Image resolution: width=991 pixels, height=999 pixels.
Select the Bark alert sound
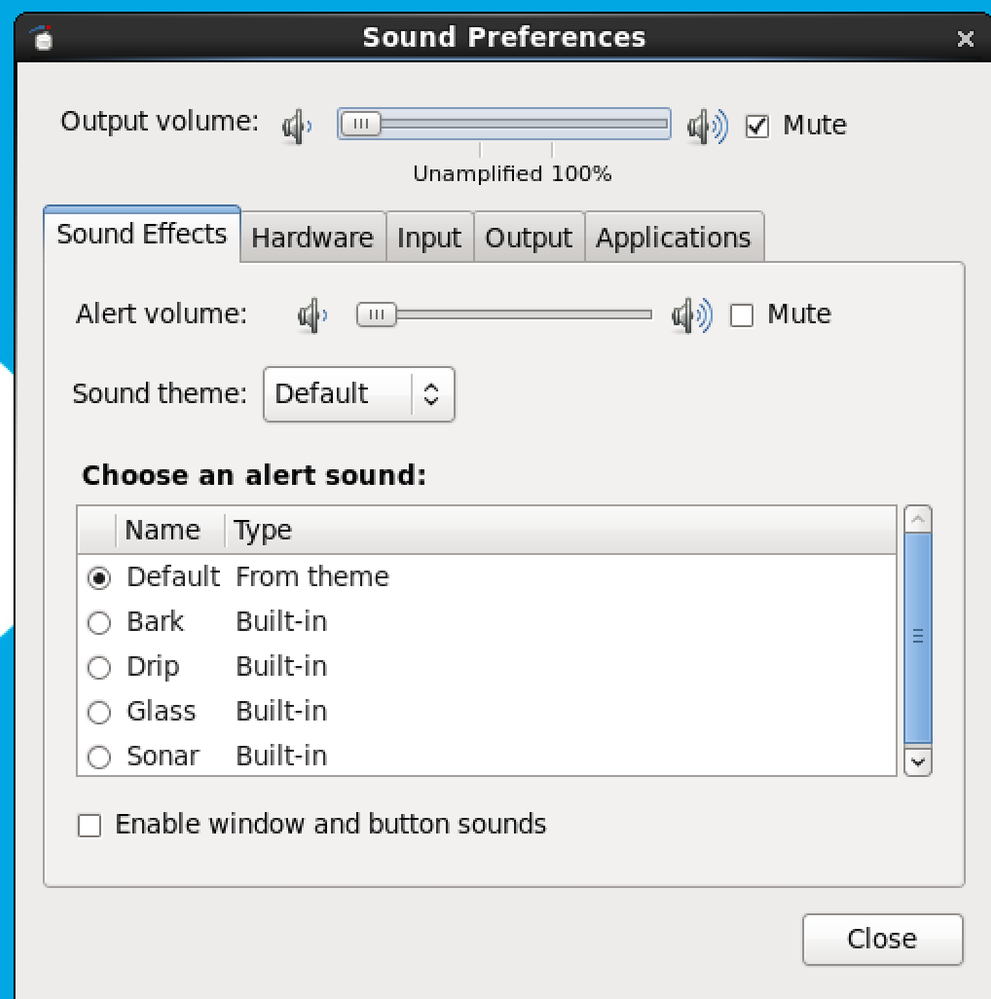click(99, 623)
